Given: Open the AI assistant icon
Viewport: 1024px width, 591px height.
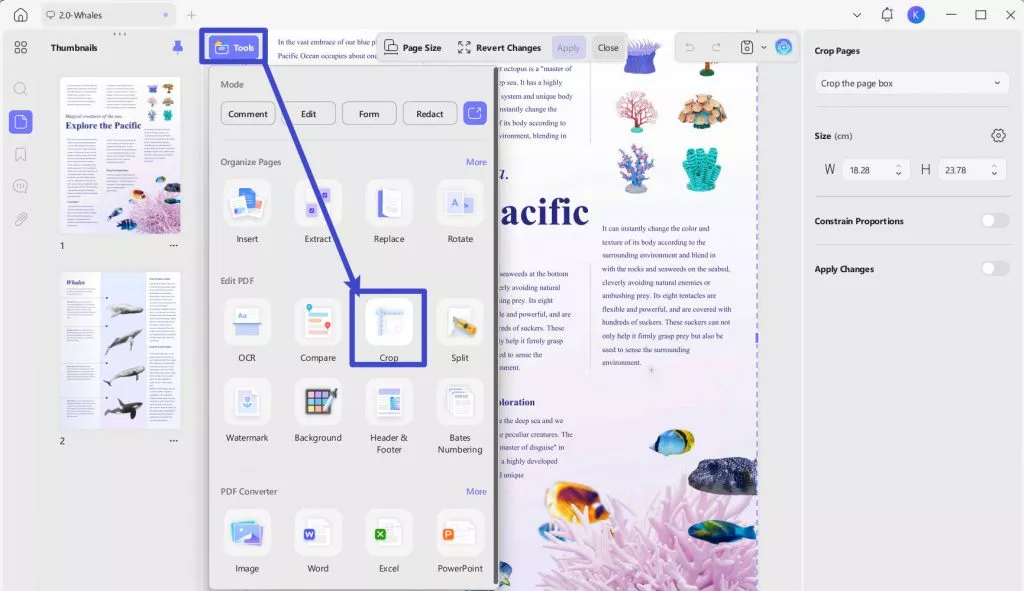Looking at the screenshot, I should tap(784, 47).
